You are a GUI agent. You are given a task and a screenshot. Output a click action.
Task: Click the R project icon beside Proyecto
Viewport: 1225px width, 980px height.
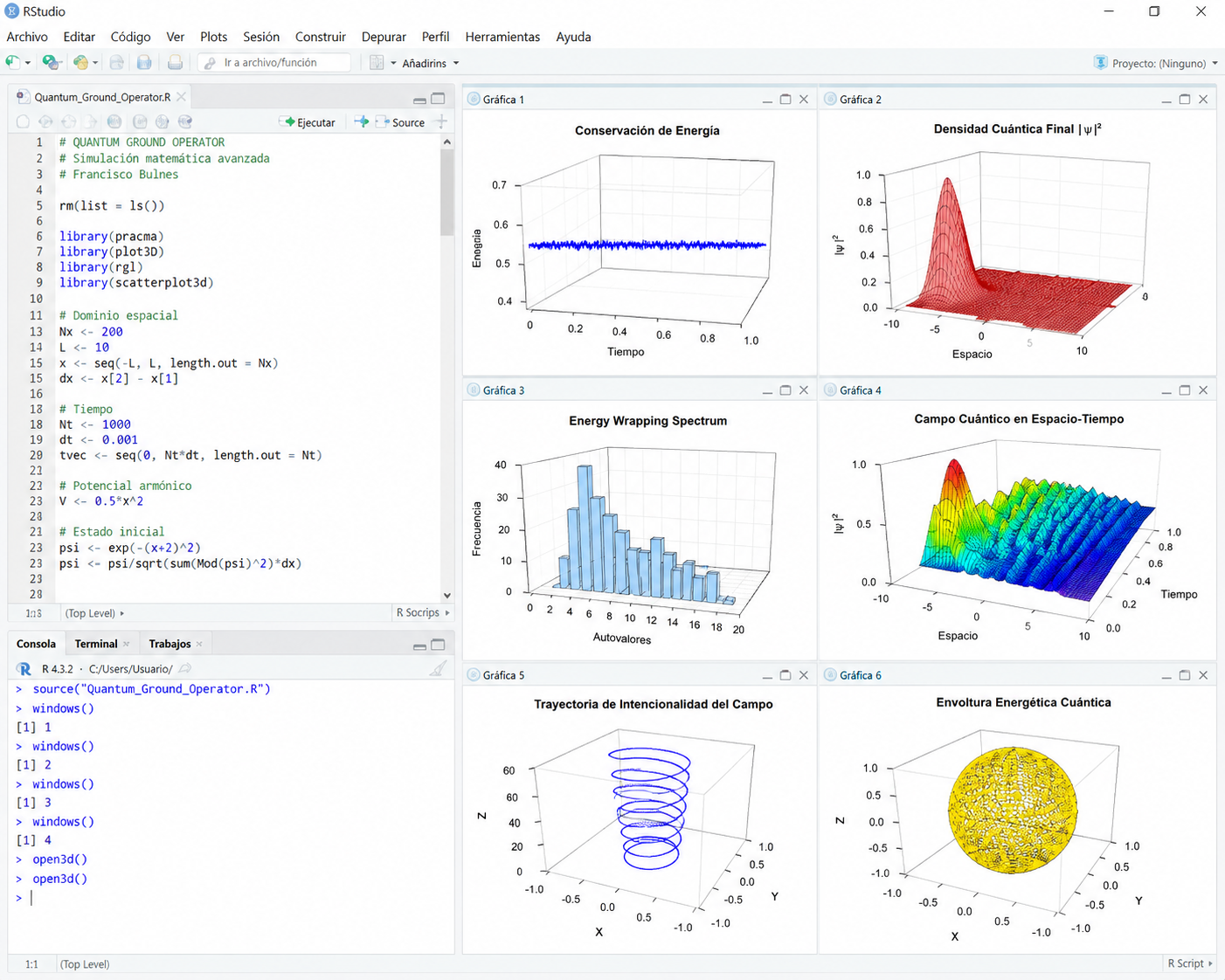(1100, 63)
